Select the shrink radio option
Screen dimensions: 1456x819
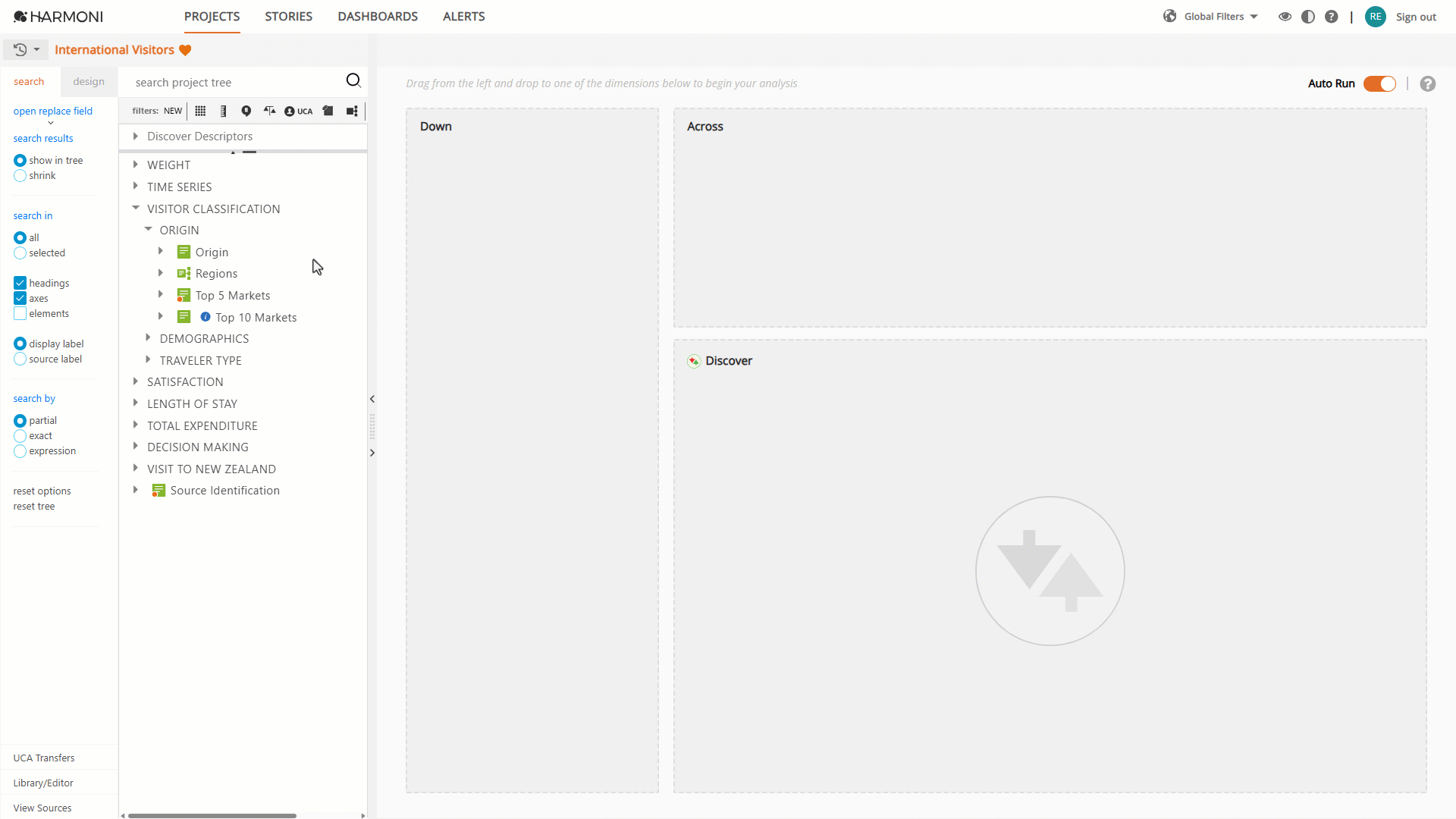click(x=20, y=176)
